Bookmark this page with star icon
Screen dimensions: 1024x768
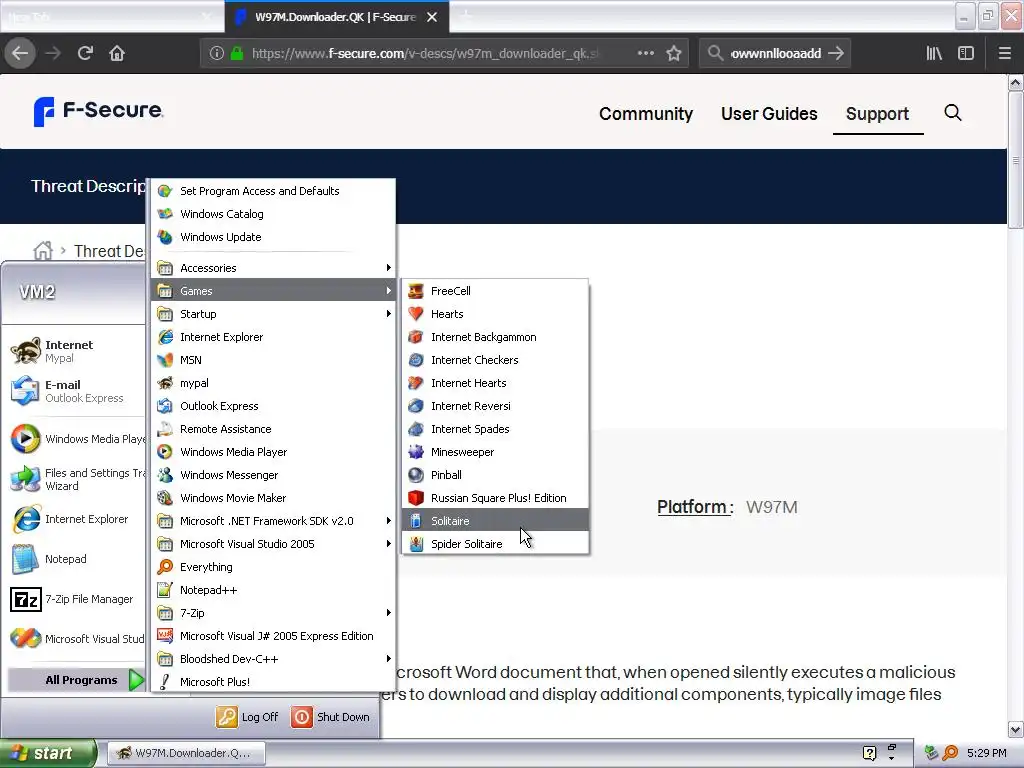coord(674,54)
